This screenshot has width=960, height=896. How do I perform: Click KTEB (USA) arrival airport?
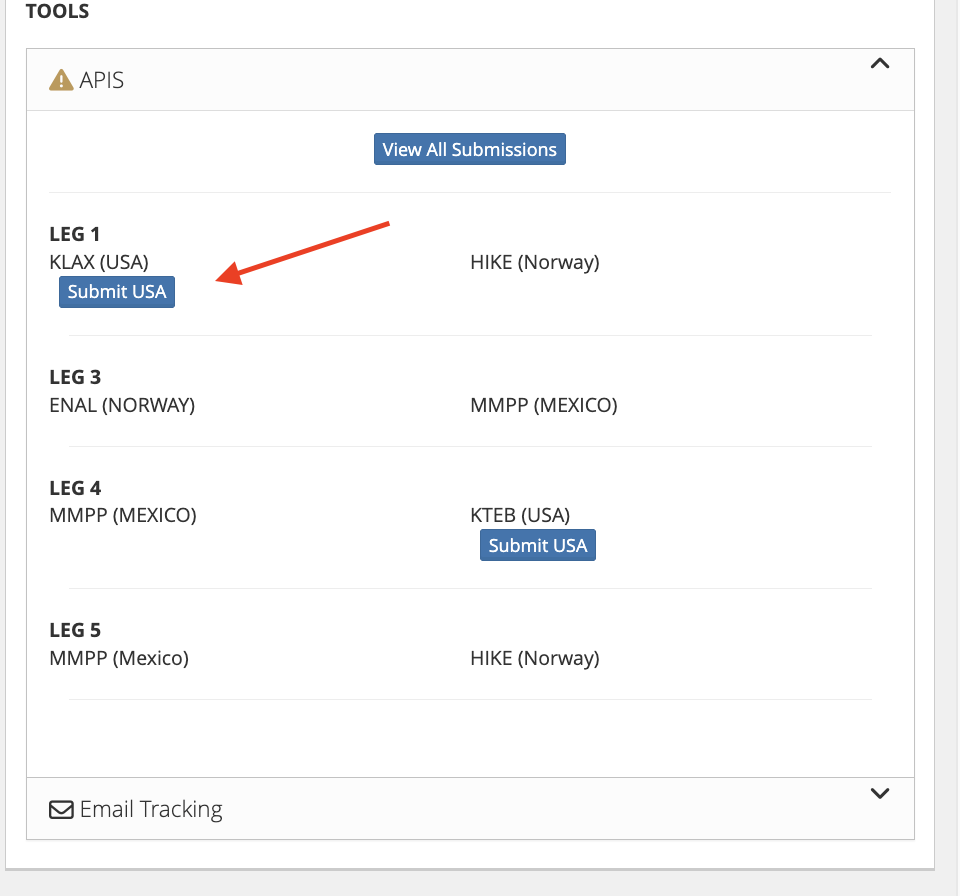(520, 515)
